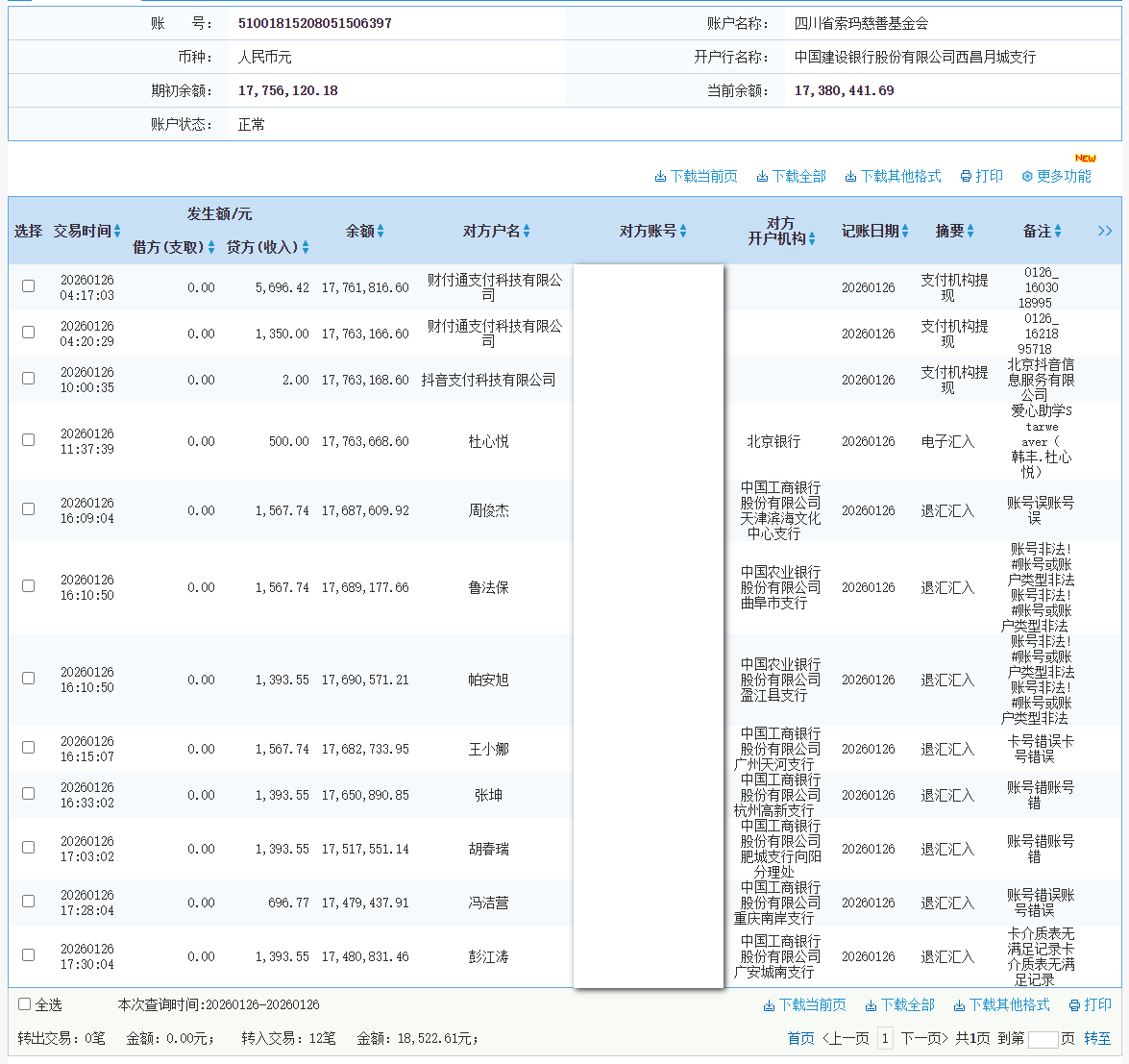
Task: Sort by 余额 column arrows
Action: (x=380, y=232)
